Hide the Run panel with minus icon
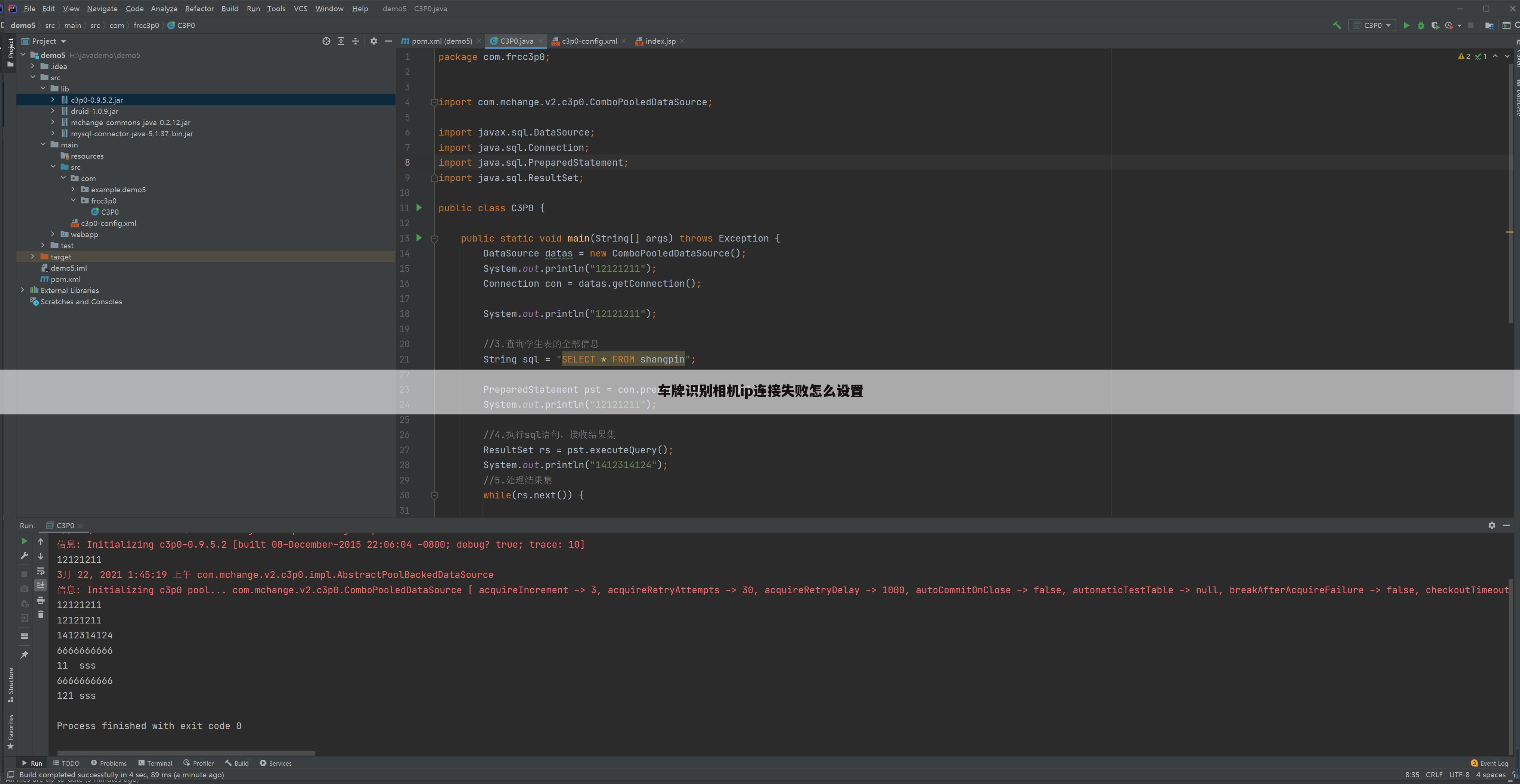This screenshot has height=784, width=1520. 1507,525
